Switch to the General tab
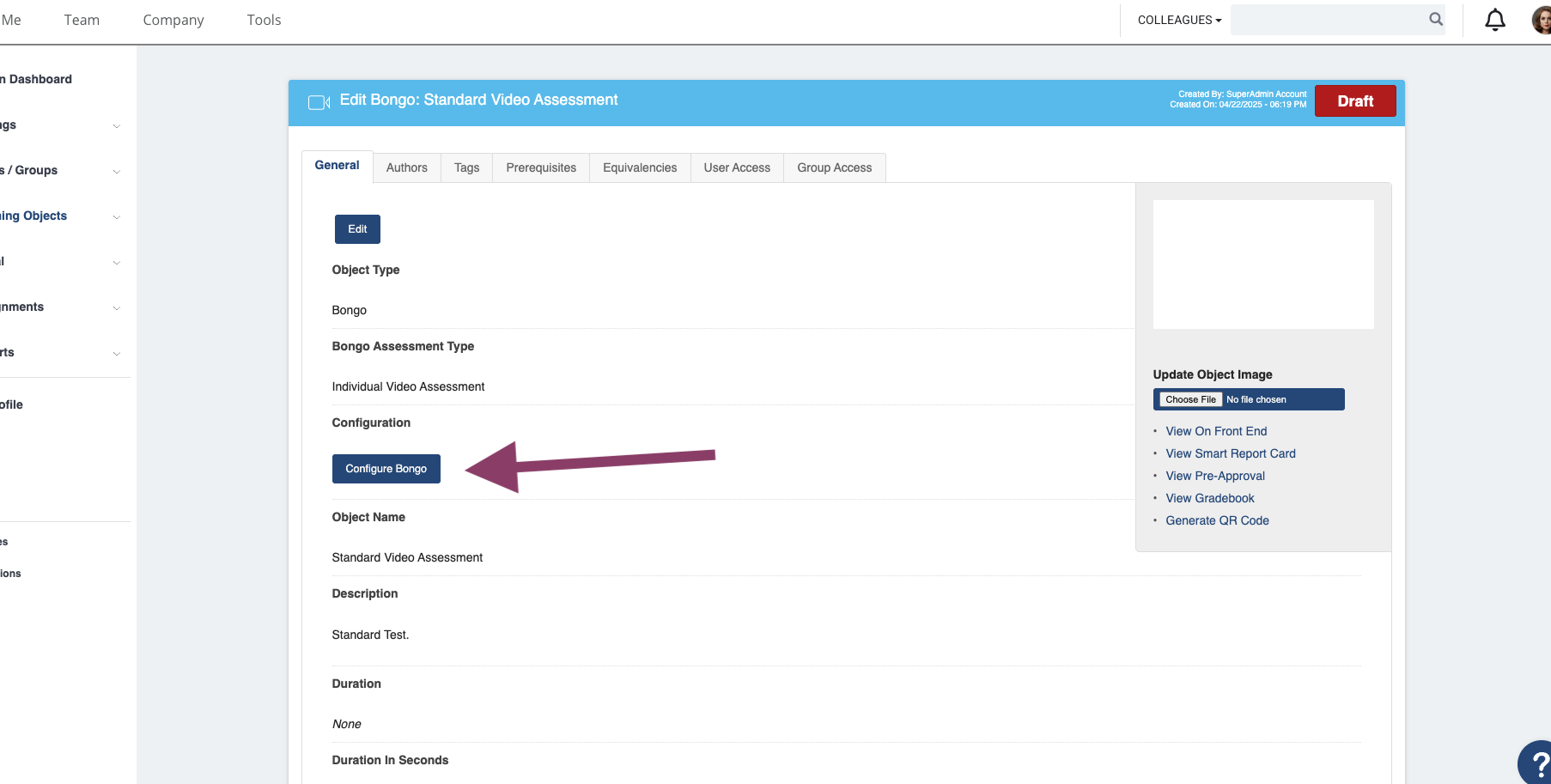 (338, 166)
